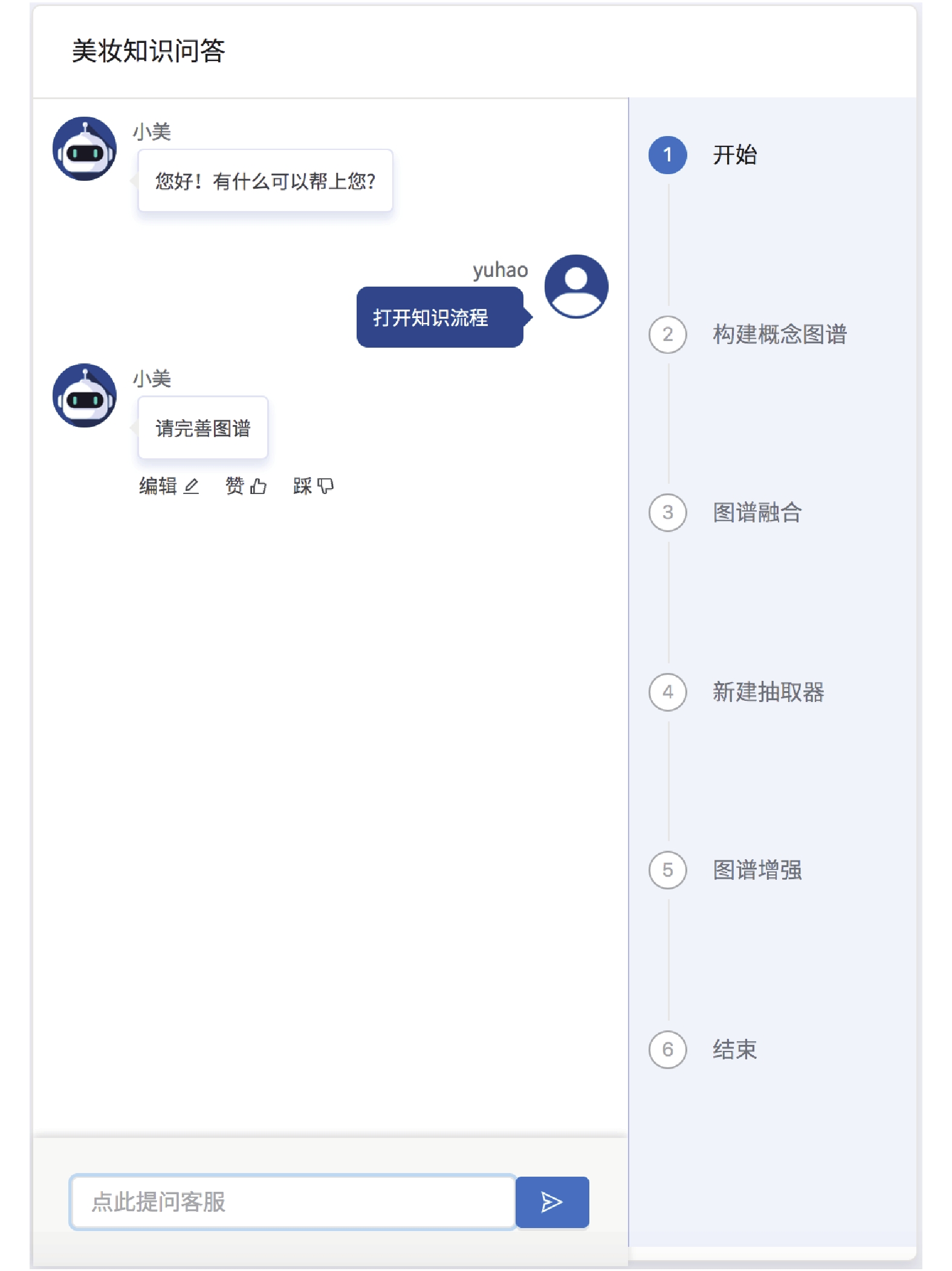Click the 踩 label

coord(302,486)
